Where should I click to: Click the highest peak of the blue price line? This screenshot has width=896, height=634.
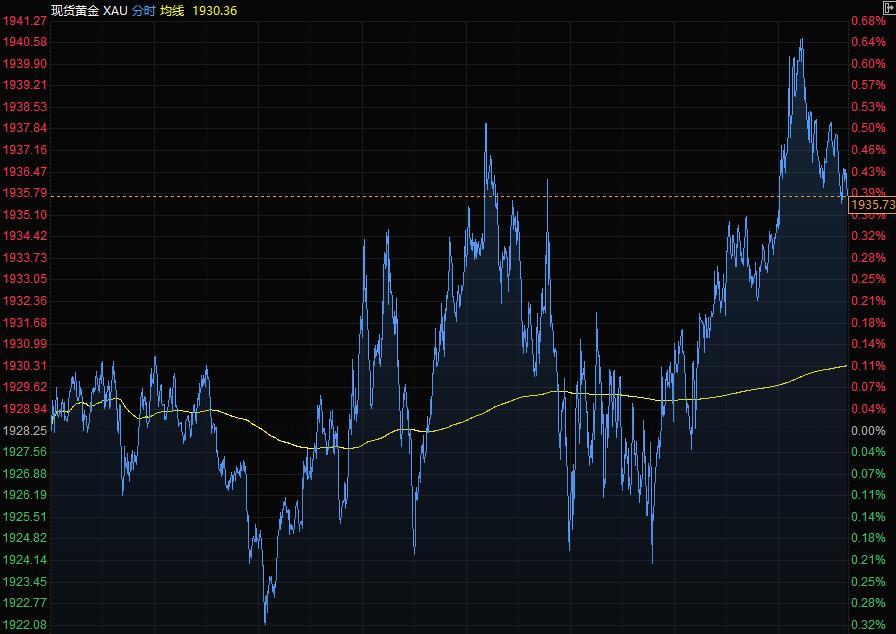coord(802,40)
